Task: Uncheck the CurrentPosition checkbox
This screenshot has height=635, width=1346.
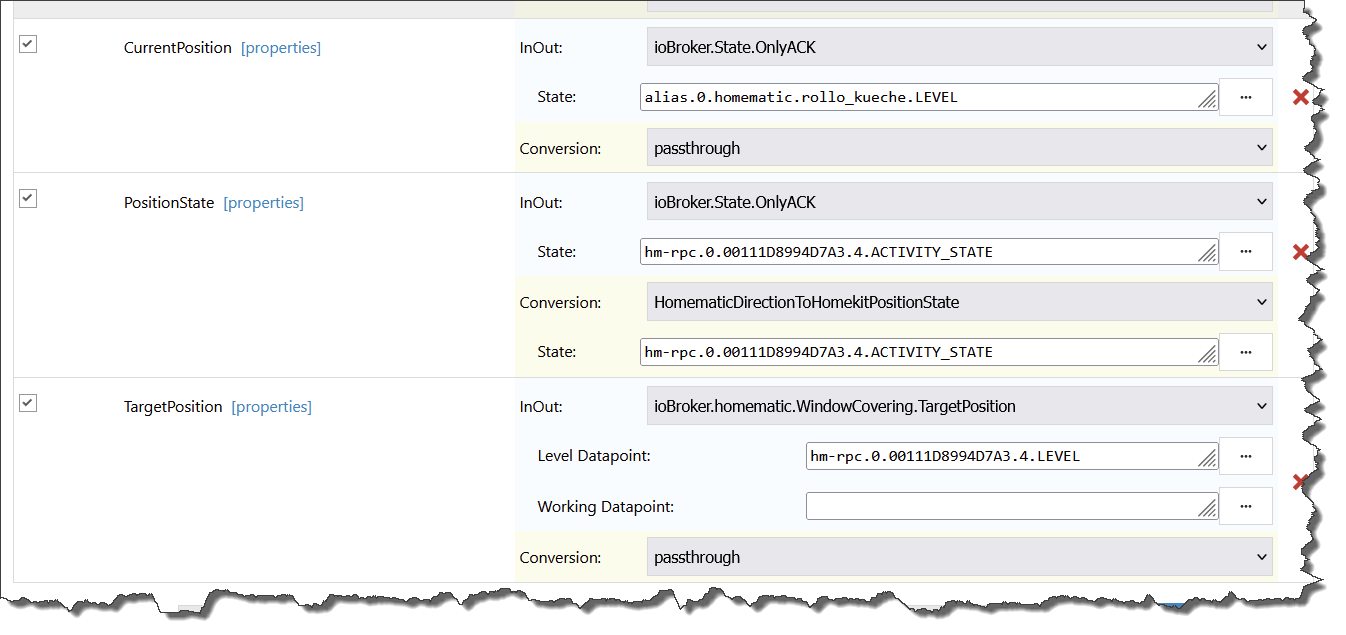Action: (x=28, y=44)
